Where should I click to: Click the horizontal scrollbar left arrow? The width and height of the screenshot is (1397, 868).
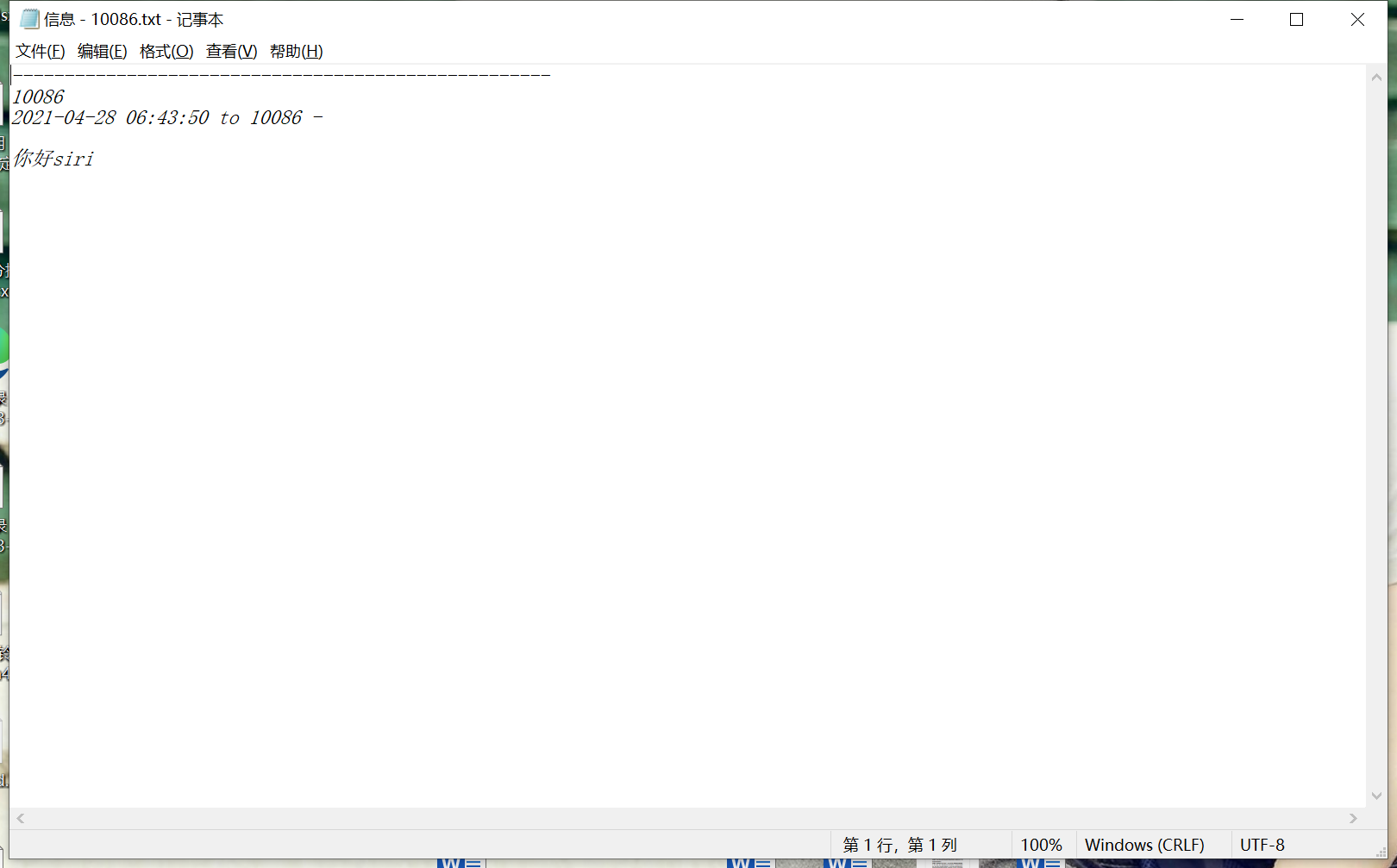(21, 818)
